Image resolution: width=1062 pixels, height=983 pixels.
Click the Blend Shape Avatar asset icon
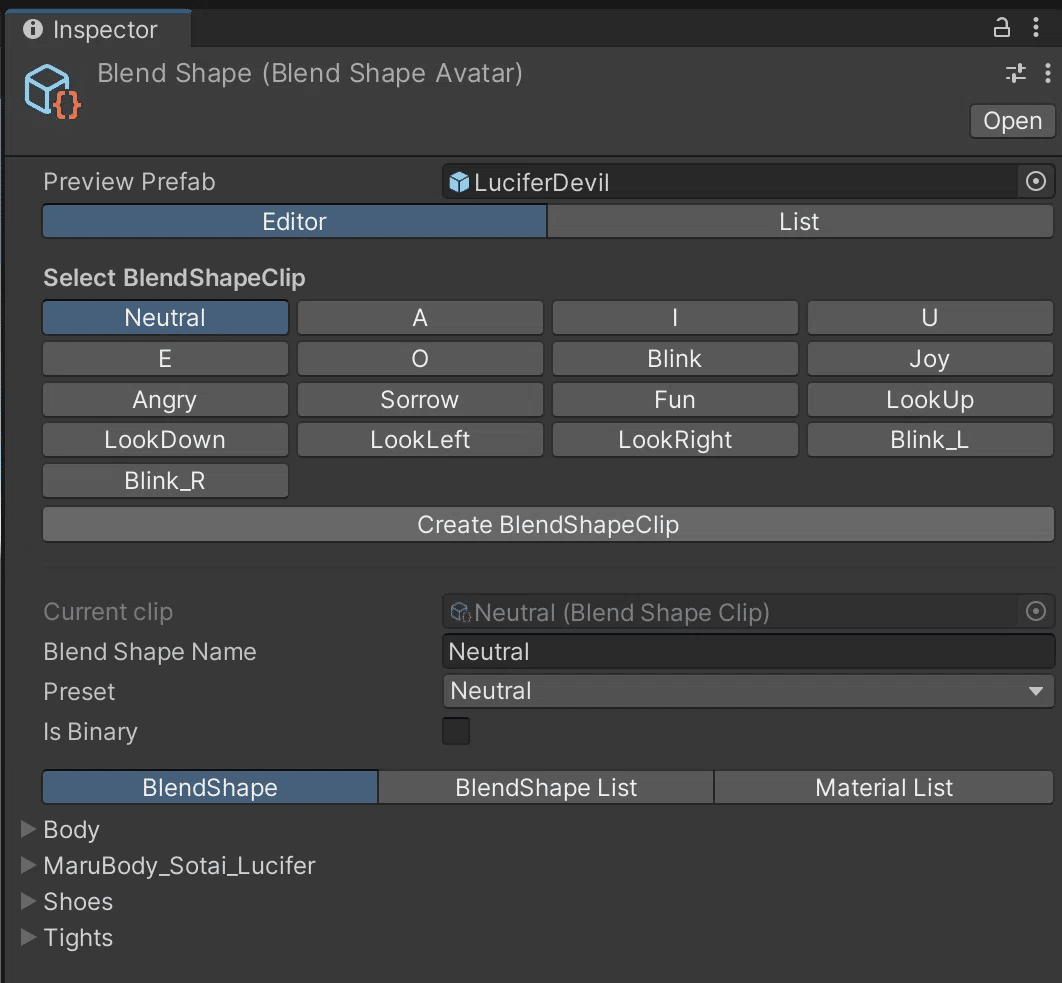[52, 91]
